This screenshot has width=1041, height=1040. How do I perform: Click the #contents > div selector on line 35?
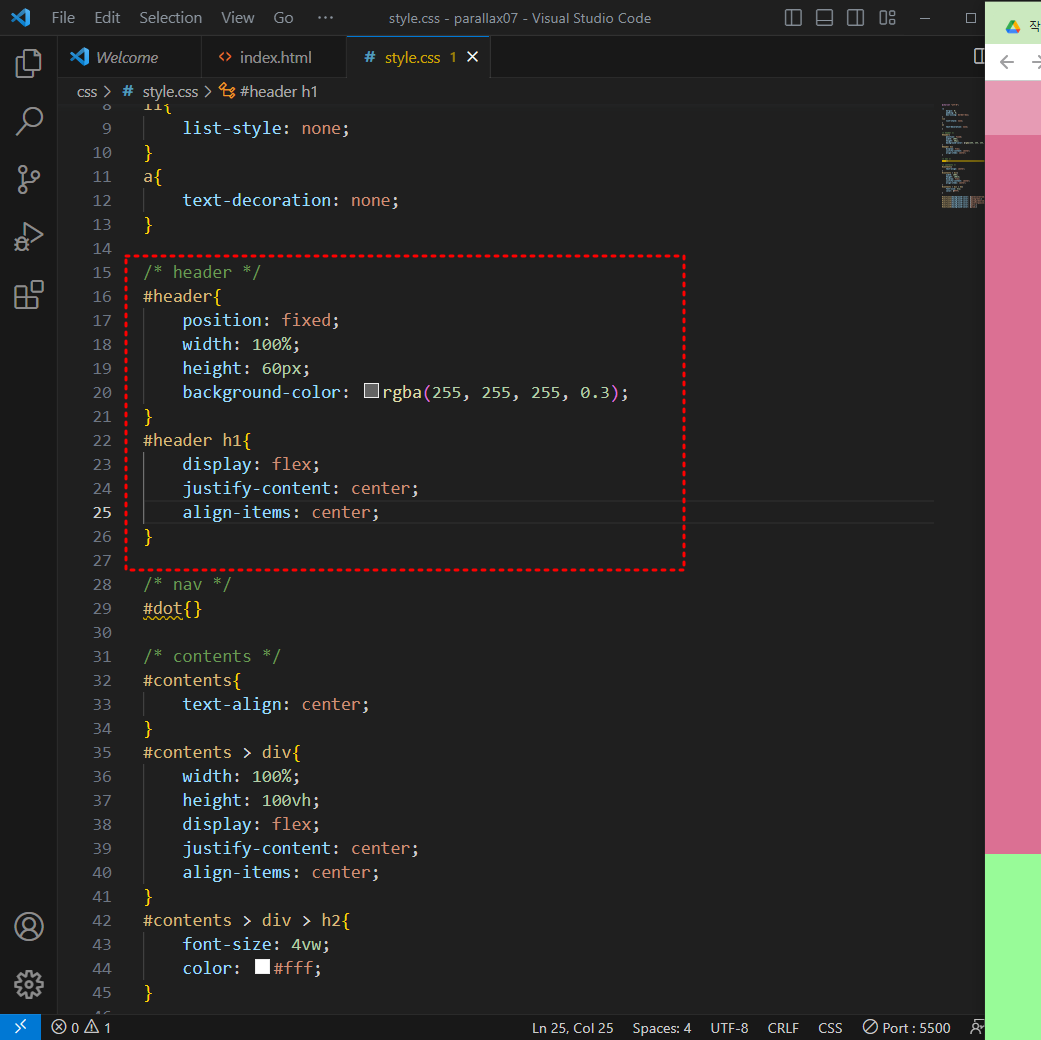pyautogui.click(x=217, y=752)
